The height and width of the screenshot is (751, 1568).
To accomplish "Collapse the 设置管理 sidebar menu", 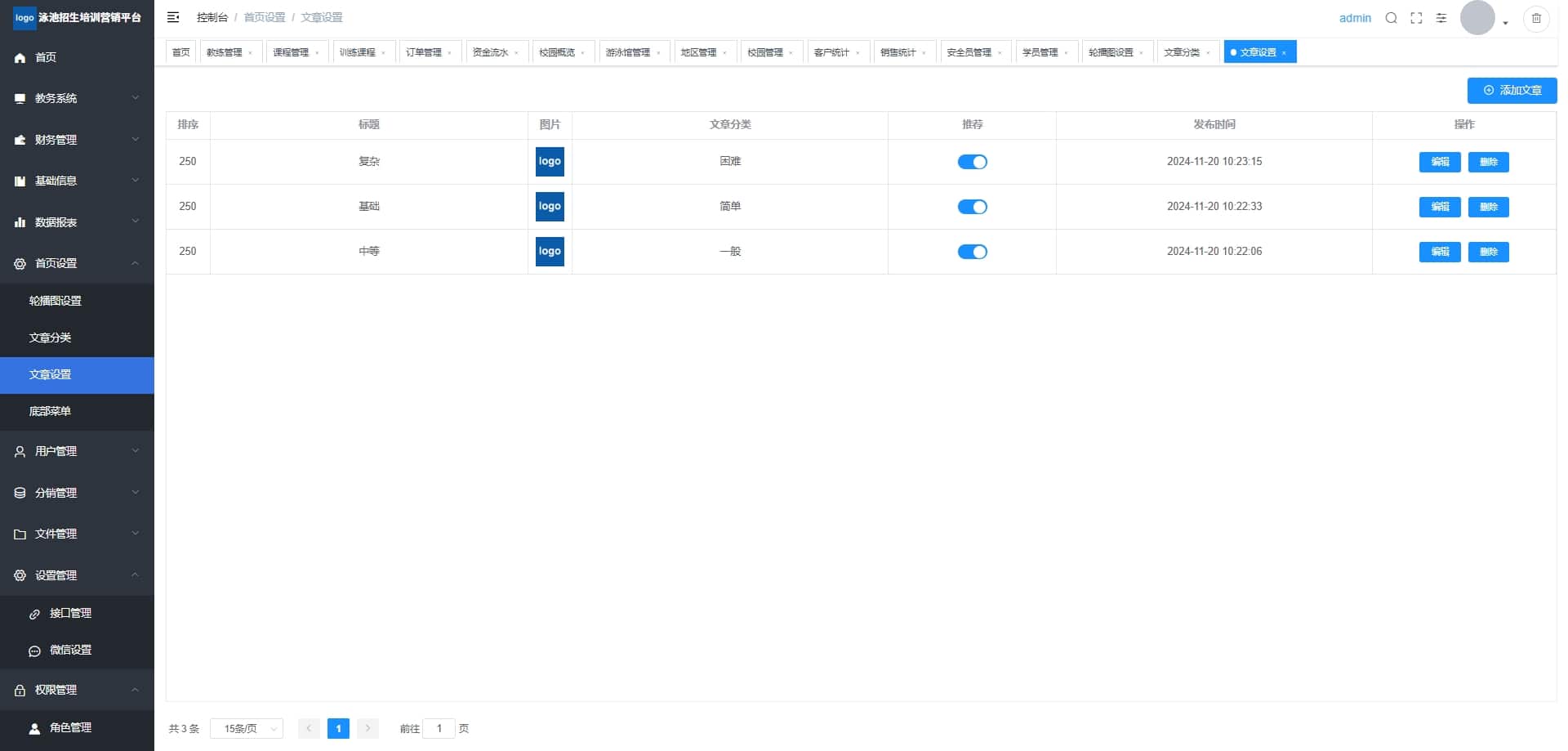I will 77,575.
